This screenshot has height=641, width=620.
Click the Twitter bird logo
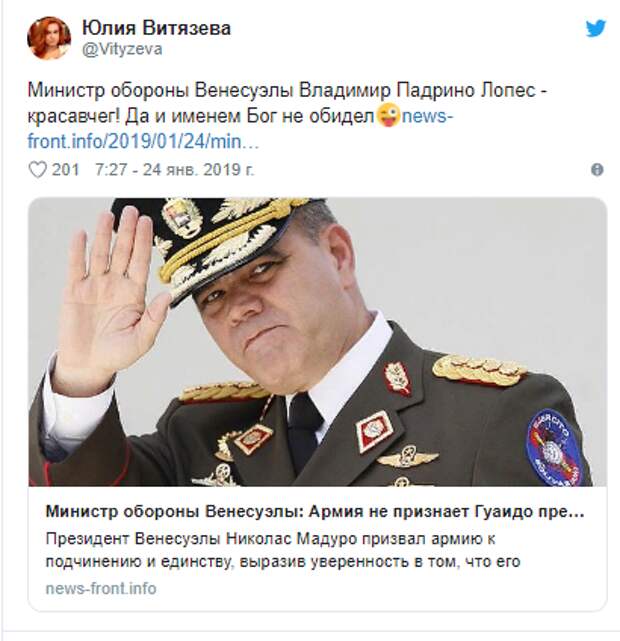coord(595,28)
